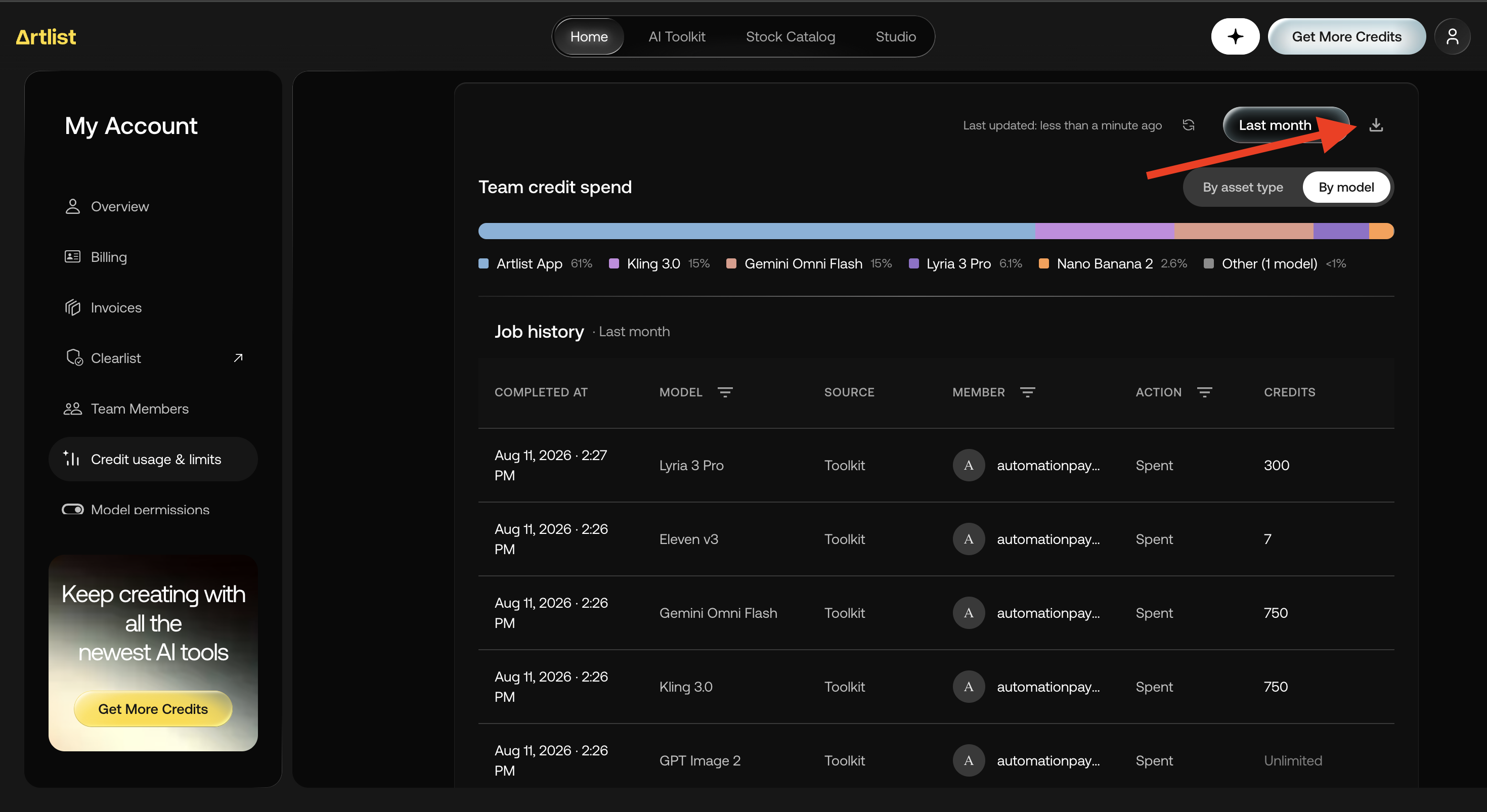This screenshot has height=812, width=1487.
Task: Click member avatar in Eleven v3 row
Action: [969, 539]
